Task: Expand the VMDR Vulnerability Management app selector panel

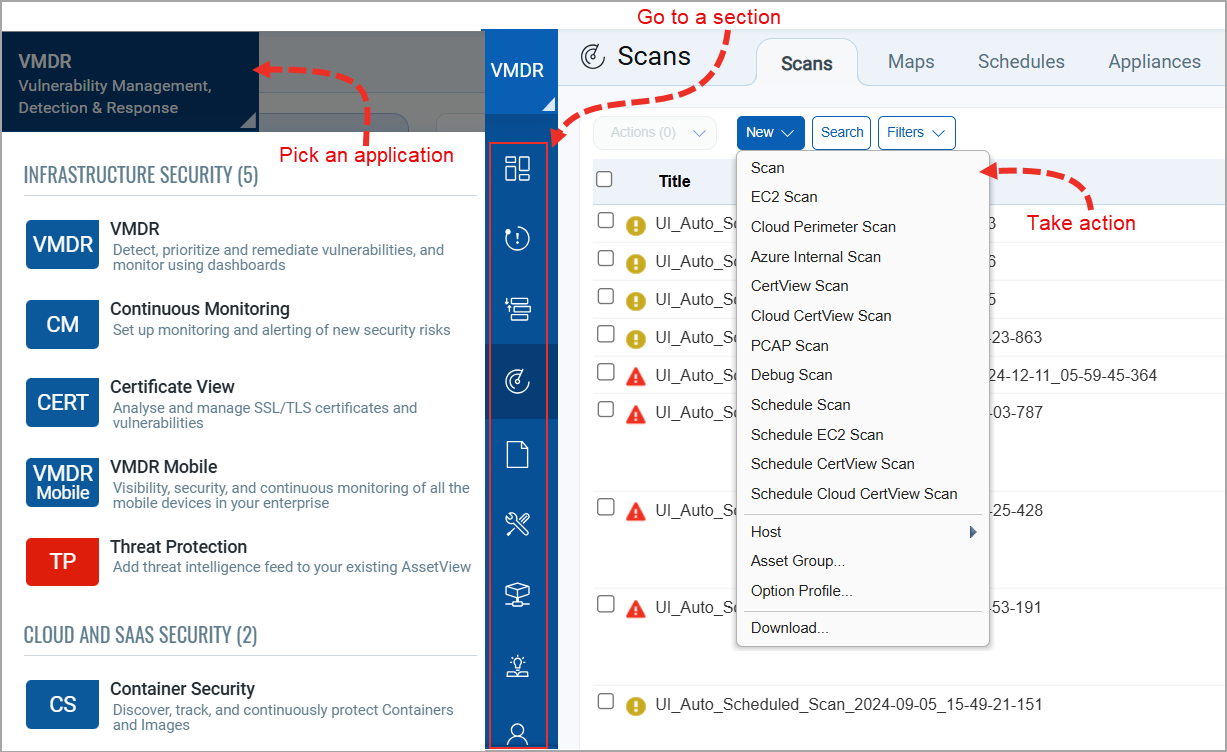Action: [x=130, y=82]
